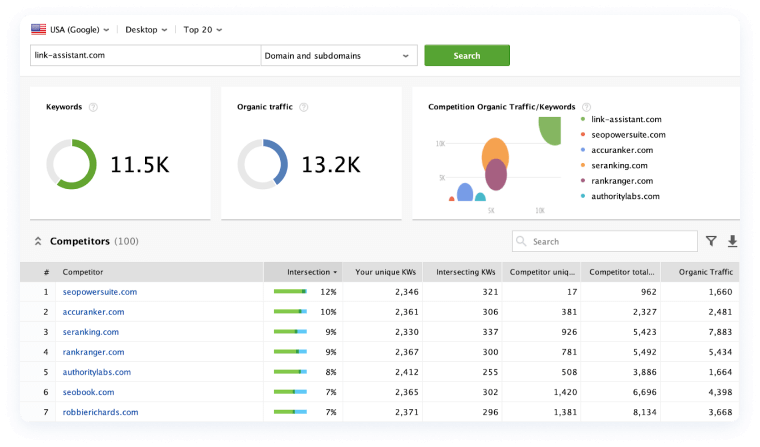760x447 pixels.
Task: Click the download export icon
Action: pyautogui.click(x=732, y=241)
